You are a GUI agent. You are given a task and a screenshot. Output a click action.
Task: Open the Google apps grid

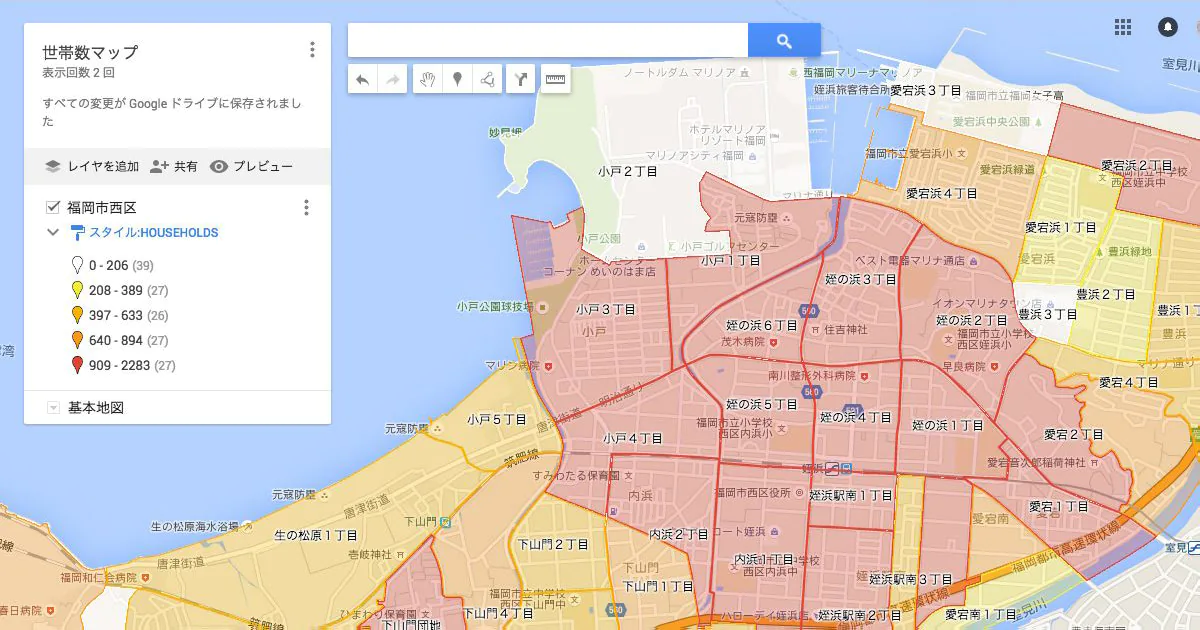tap(1123, 27)
